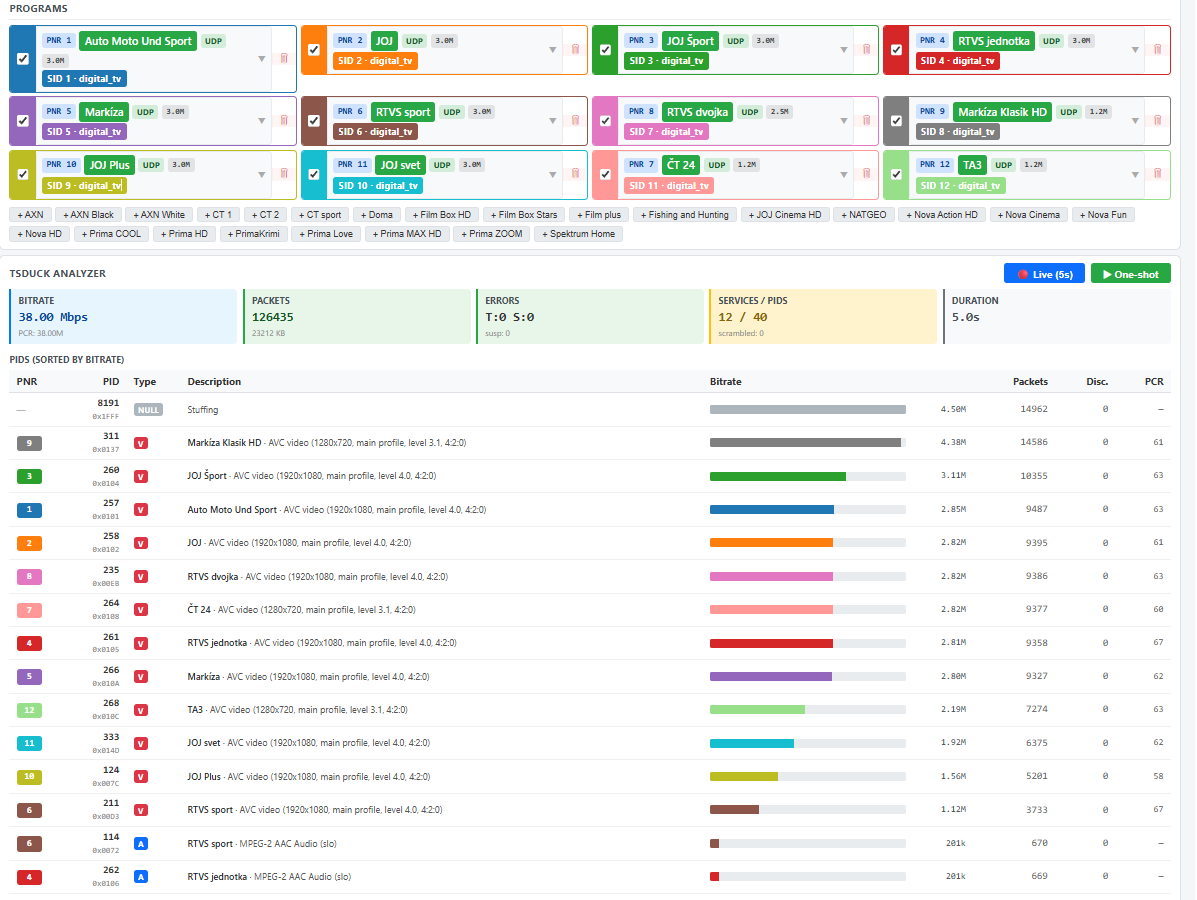The width and height of the screenshot is (1197, 900).
Task: Click PNR 8 badge in RTVS dvojka row
Action: pyautogui.click(x=30, y=576)
